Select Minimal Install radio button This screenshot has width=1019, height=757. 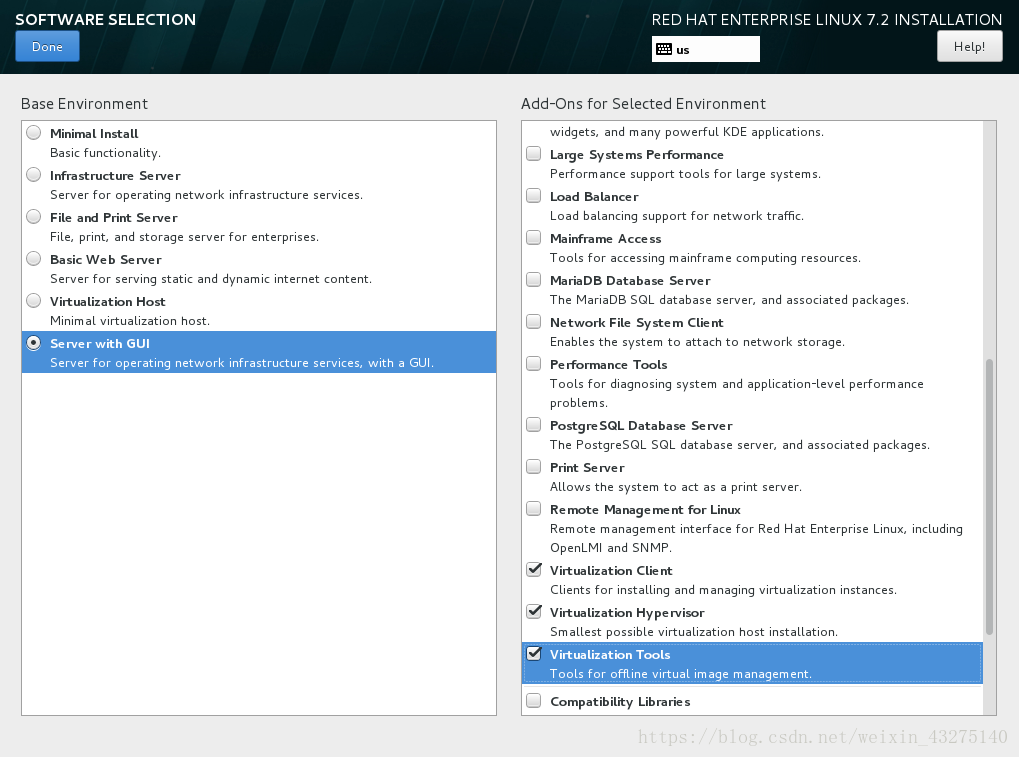(x=34, y=133)
